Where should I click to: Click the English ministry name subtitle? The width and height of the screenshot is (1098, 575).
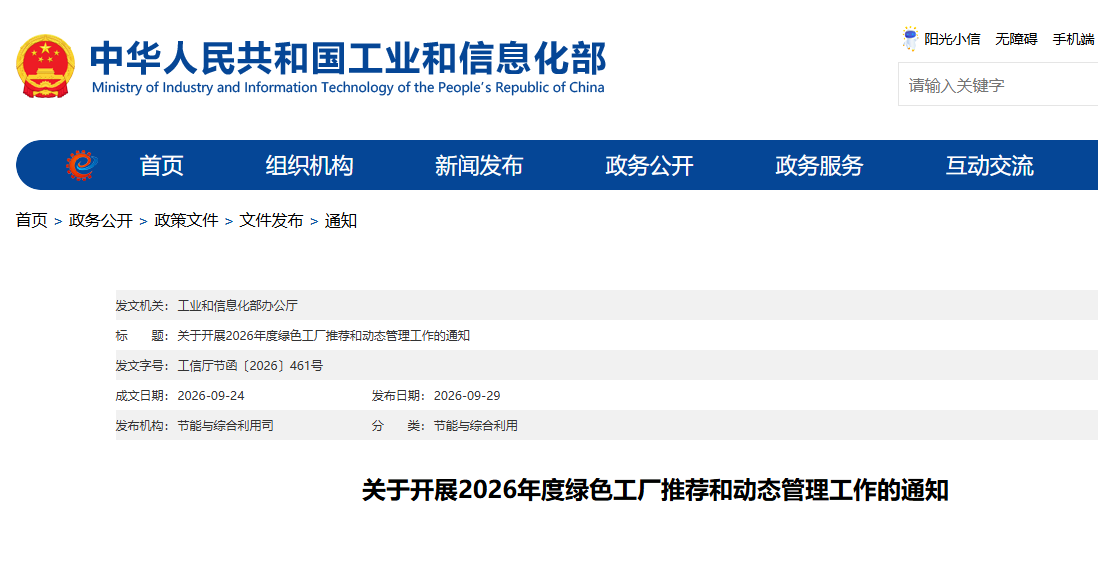tap(348, 88)
